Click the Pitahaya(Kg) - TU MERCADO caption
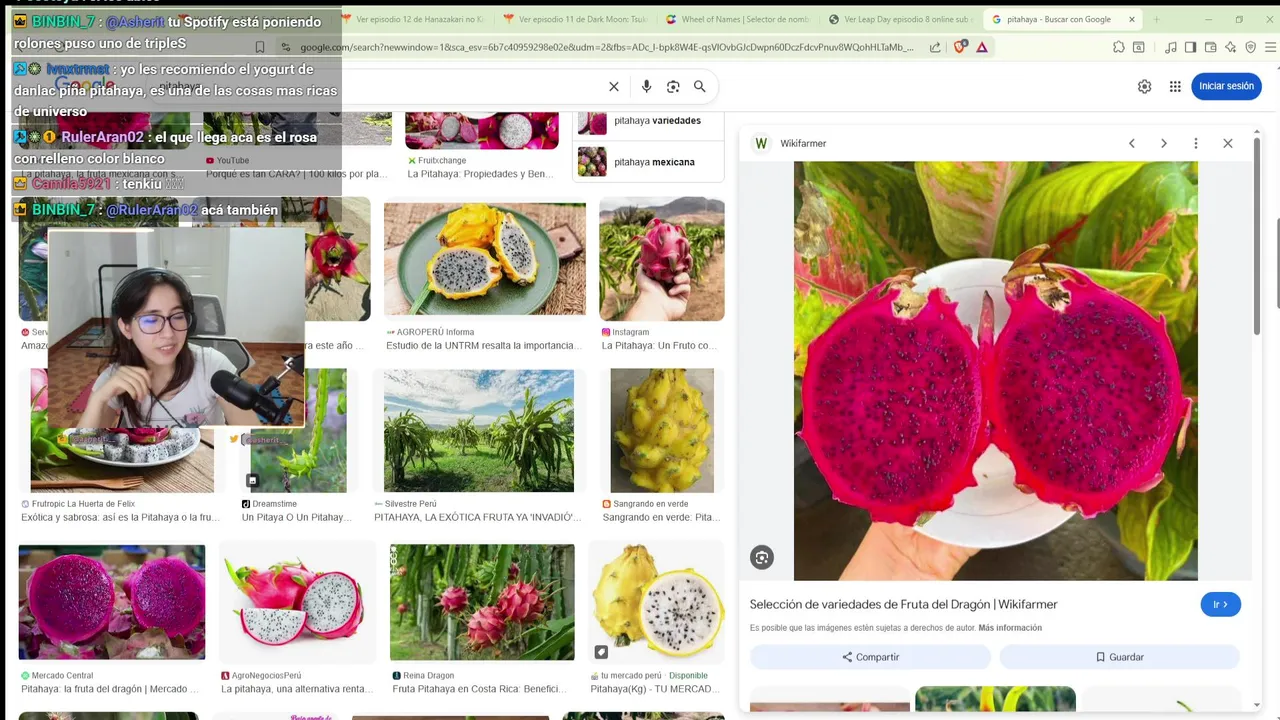This screenshot has width=1280, height=720. [654, 689]
